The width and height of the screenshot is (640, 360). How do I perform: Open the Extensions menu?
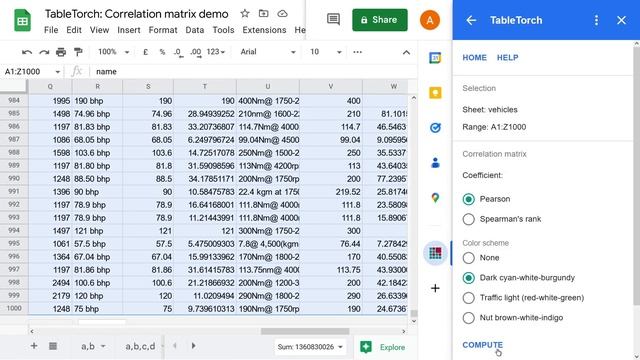pyautogui.click(x=264, y=30)
